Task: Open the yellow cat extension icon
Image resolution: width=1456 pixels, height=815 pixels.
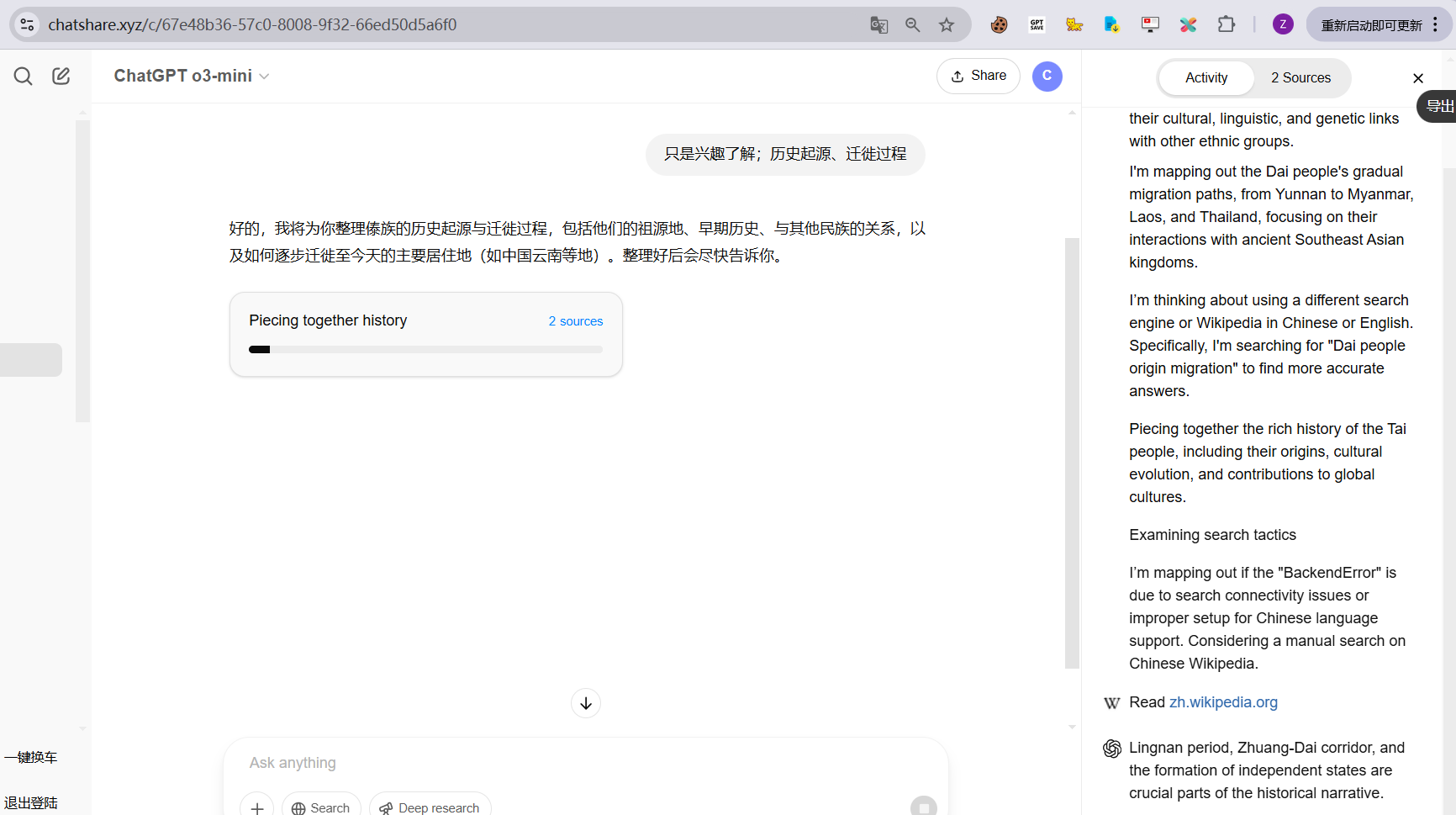Action: pyautogui.click(x=1074, y=25)
